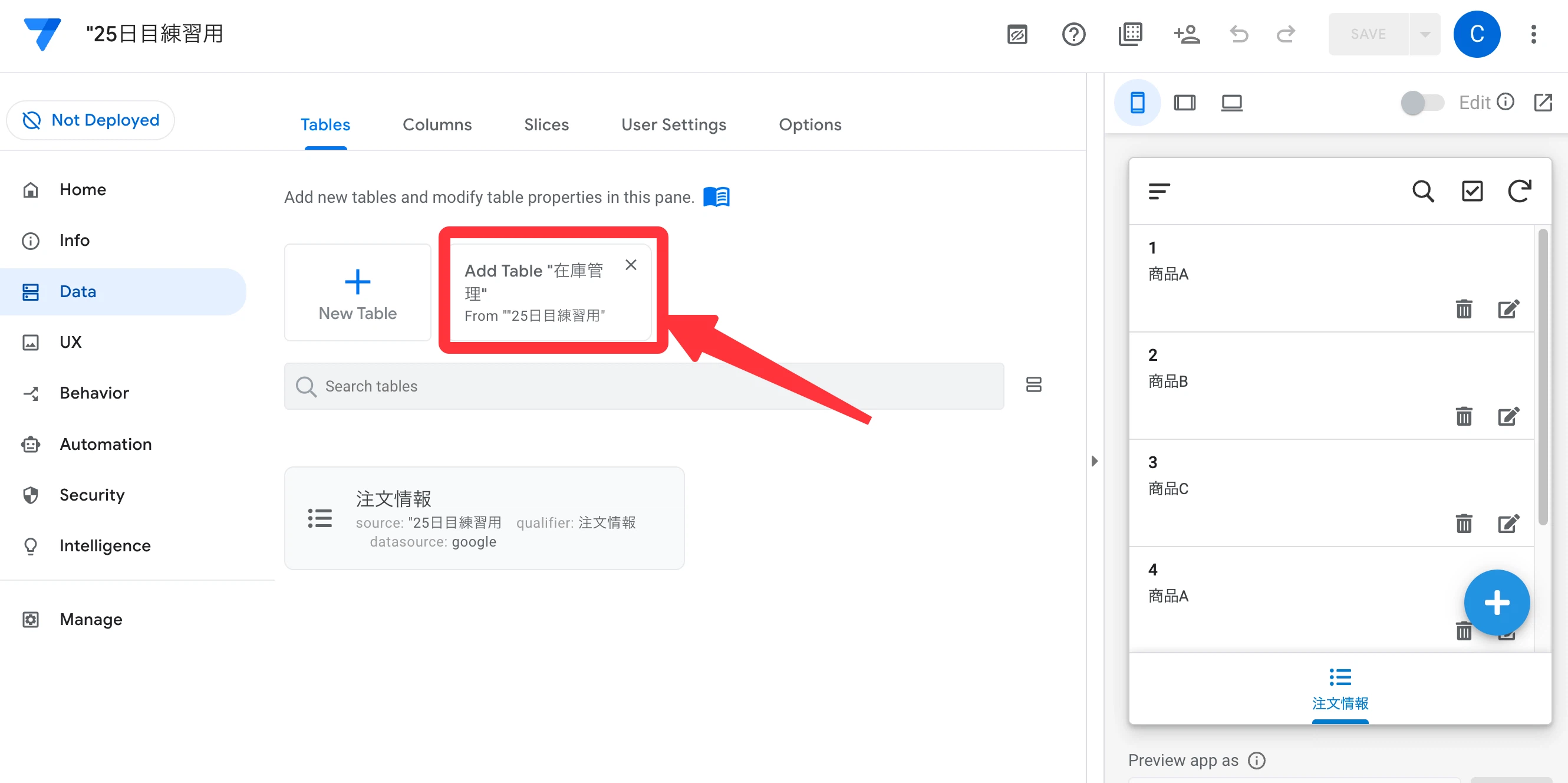Open the User Settings tab
Viewport: 1568px width, 783px height.
click(x=673, y=125)
